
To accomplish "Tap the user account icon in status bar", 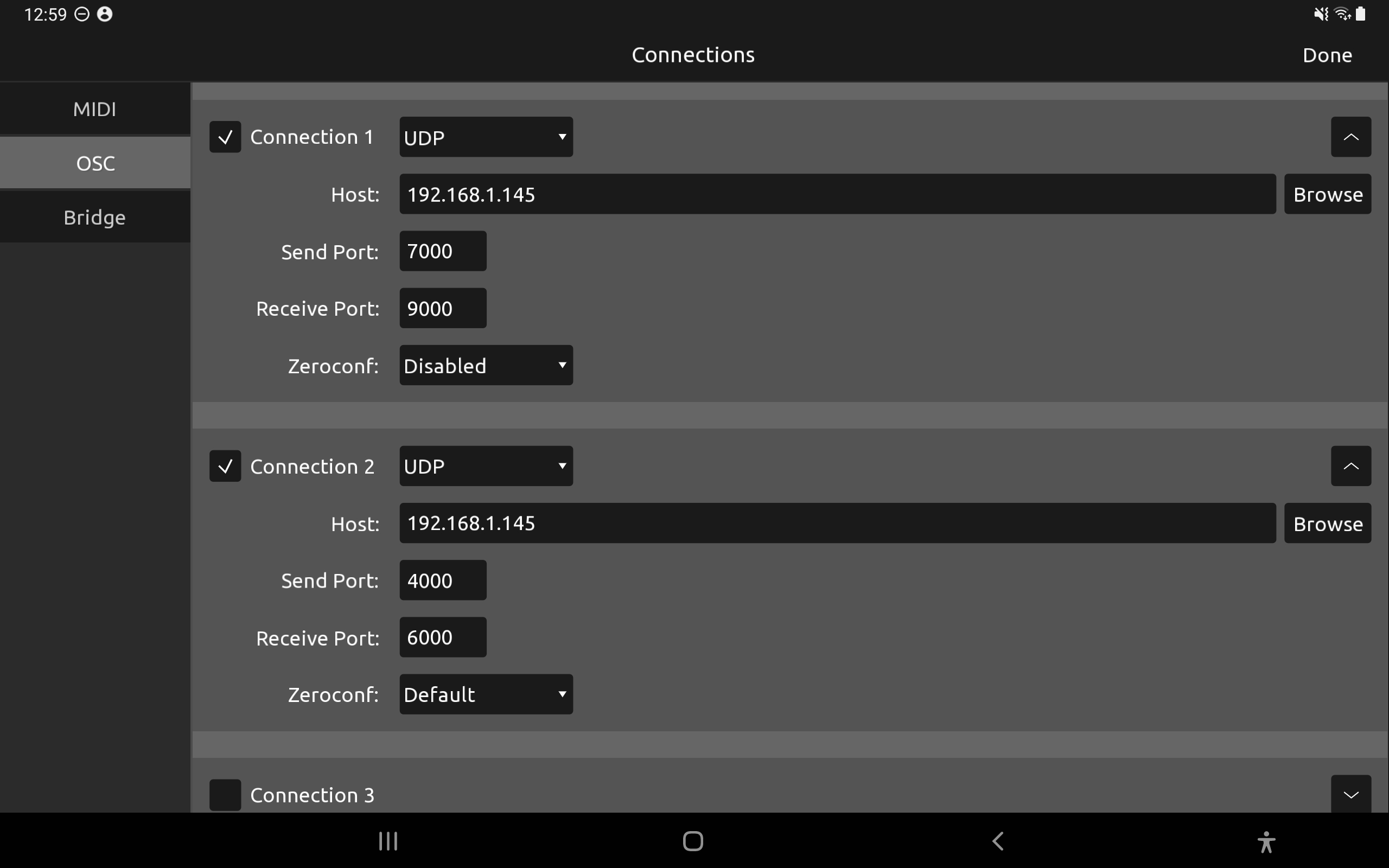I will pos(104,14).
